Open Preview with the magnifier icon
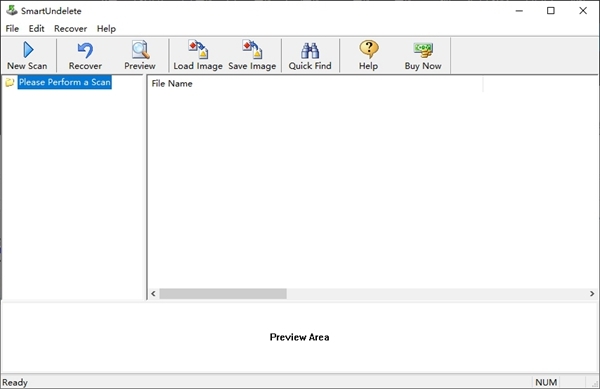This screenshot has height=389, width=600. [x=140, y=50]
